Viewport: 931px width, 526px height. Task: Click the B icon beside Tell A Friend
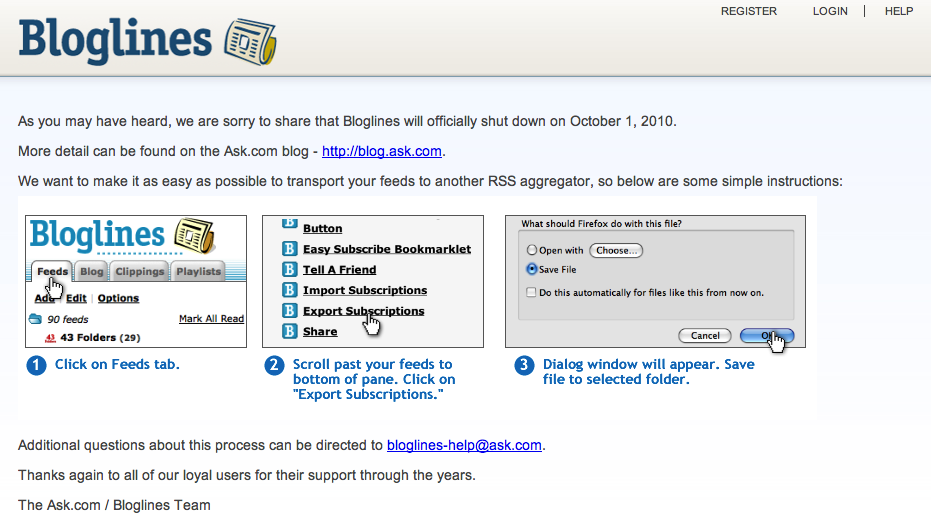[289, 270]
